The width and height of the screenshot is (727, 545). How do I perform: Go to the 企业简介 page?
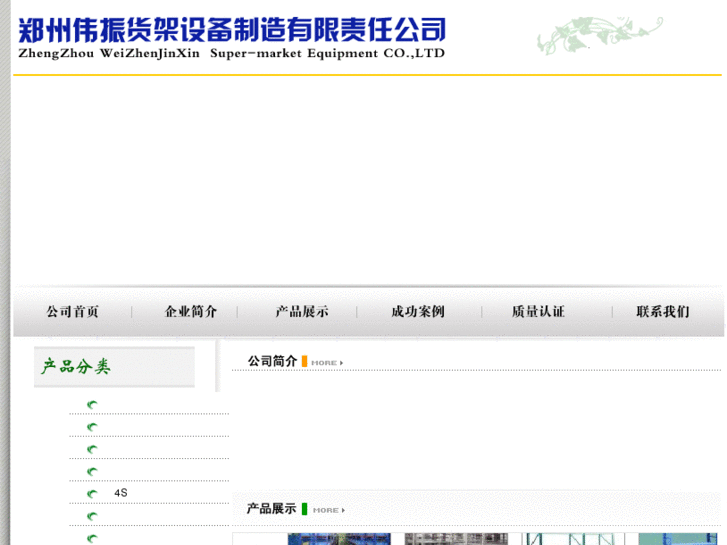click(x=190, y=312)
